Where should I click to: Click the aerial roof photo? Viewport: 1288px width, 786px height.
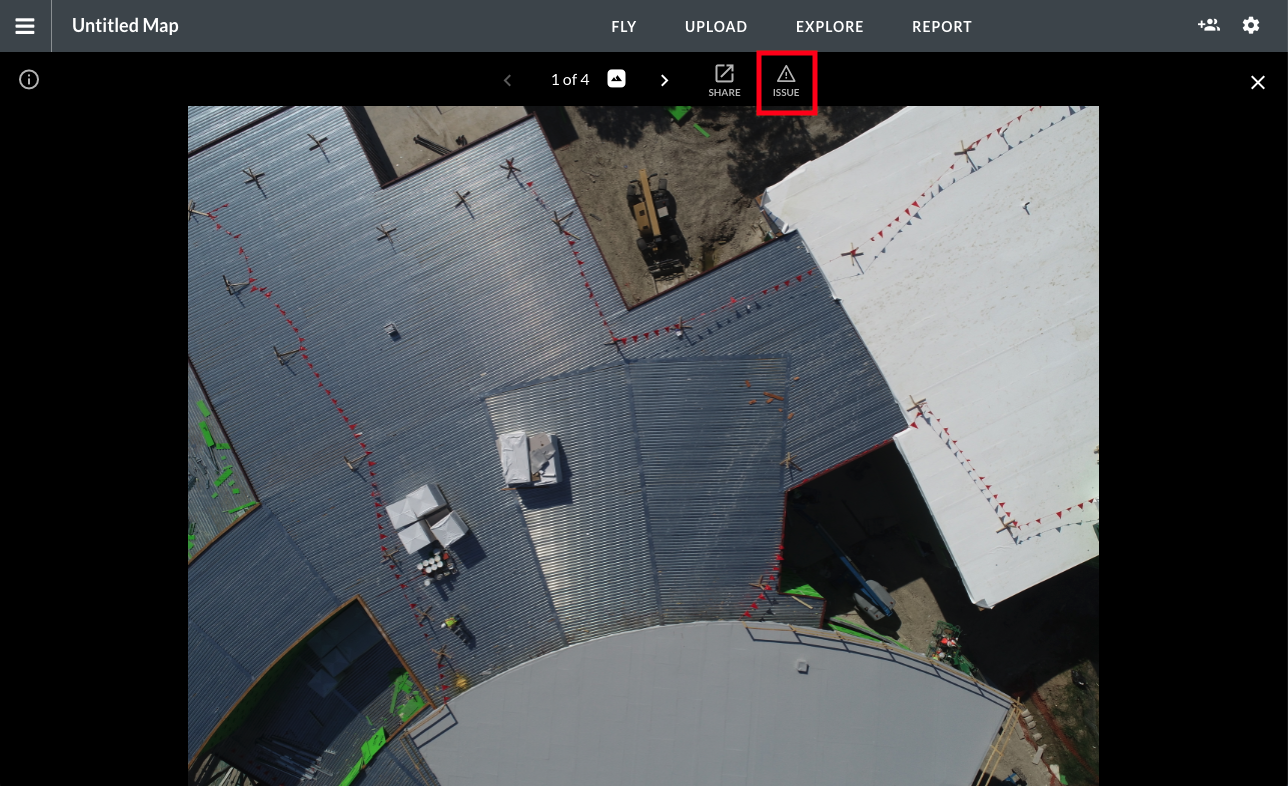[643, 446]
